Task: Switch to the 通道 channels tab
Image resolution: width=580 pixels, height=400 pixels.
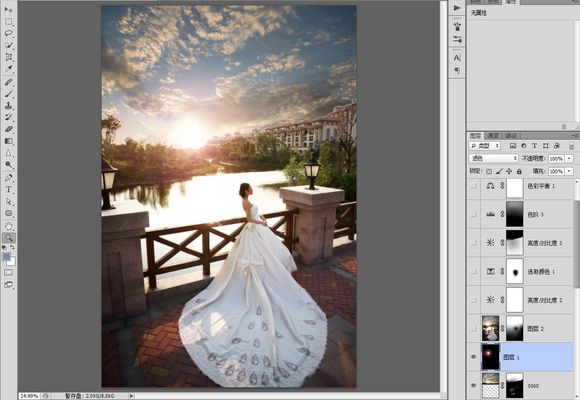Action: (x=493, y=136)
